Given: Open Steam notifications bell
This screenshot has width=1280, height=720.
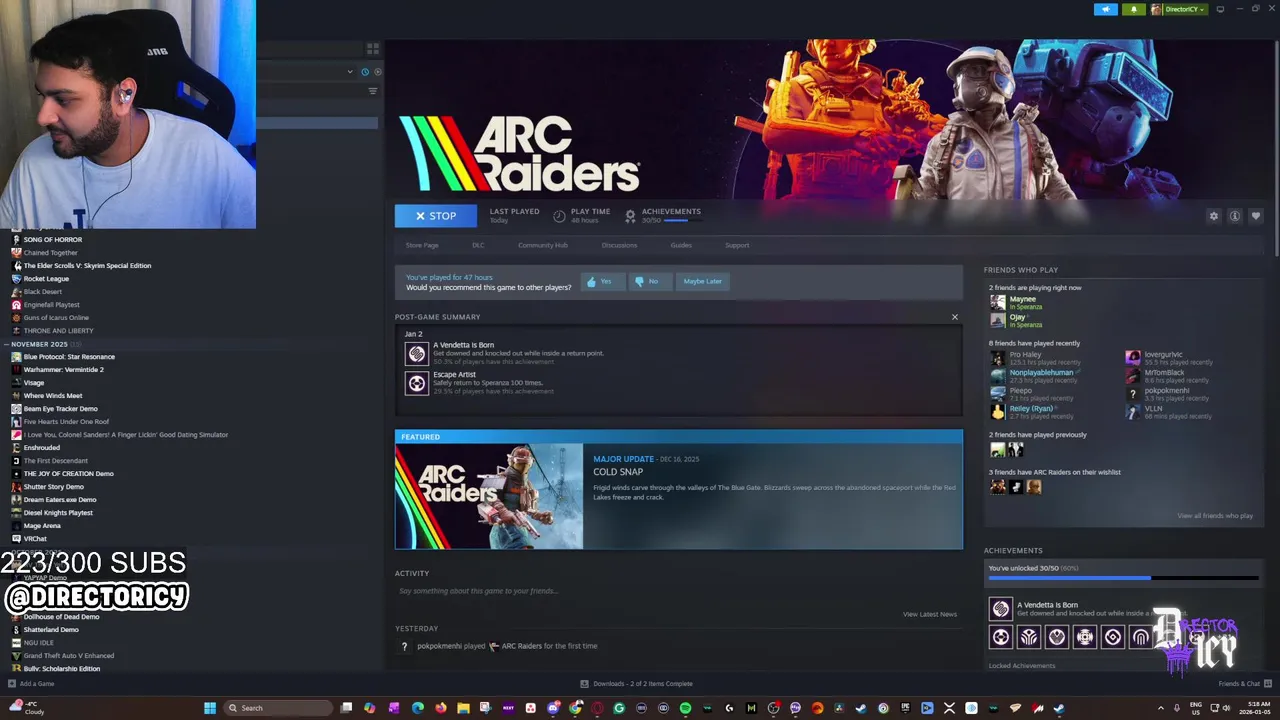Looking at the screenshot, I should coord(1134,9).
